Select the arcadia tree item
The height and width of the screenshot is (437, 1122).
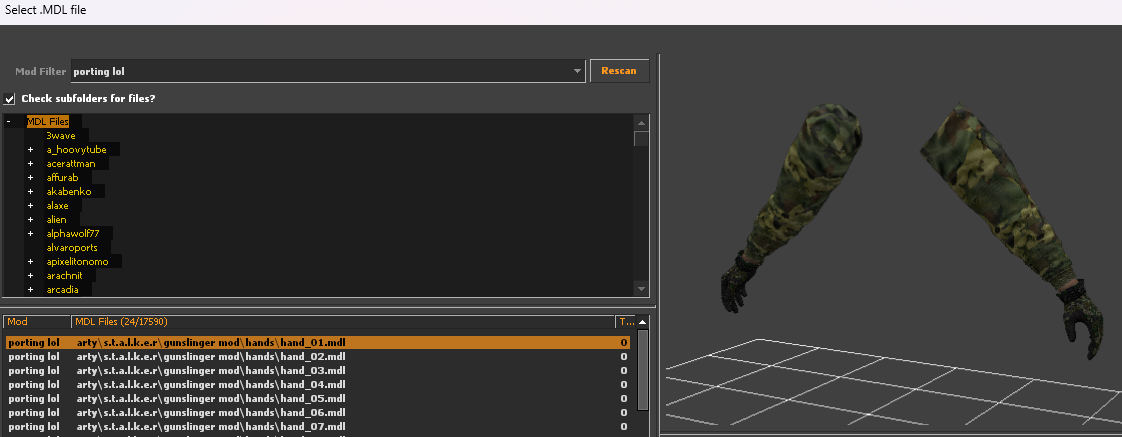(63, 290)
